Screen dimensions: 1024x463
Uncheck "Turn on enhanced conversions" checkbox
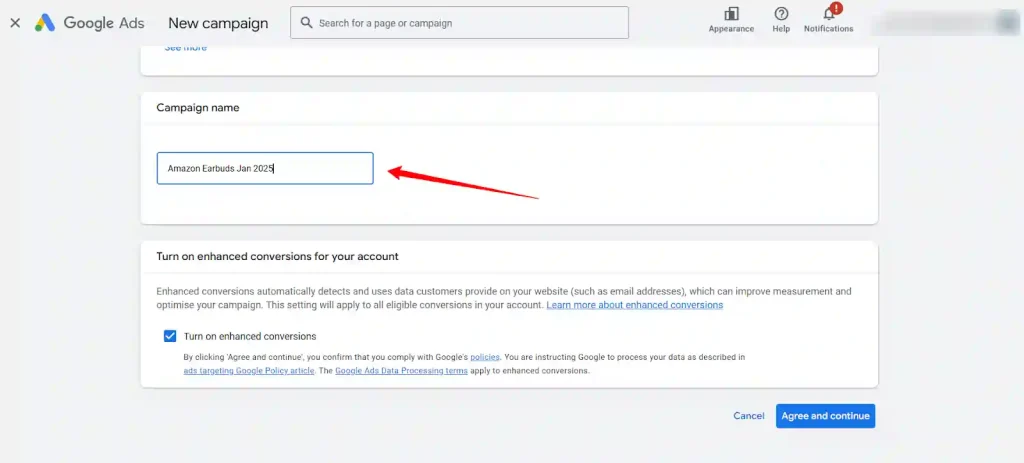click(170, 336)
